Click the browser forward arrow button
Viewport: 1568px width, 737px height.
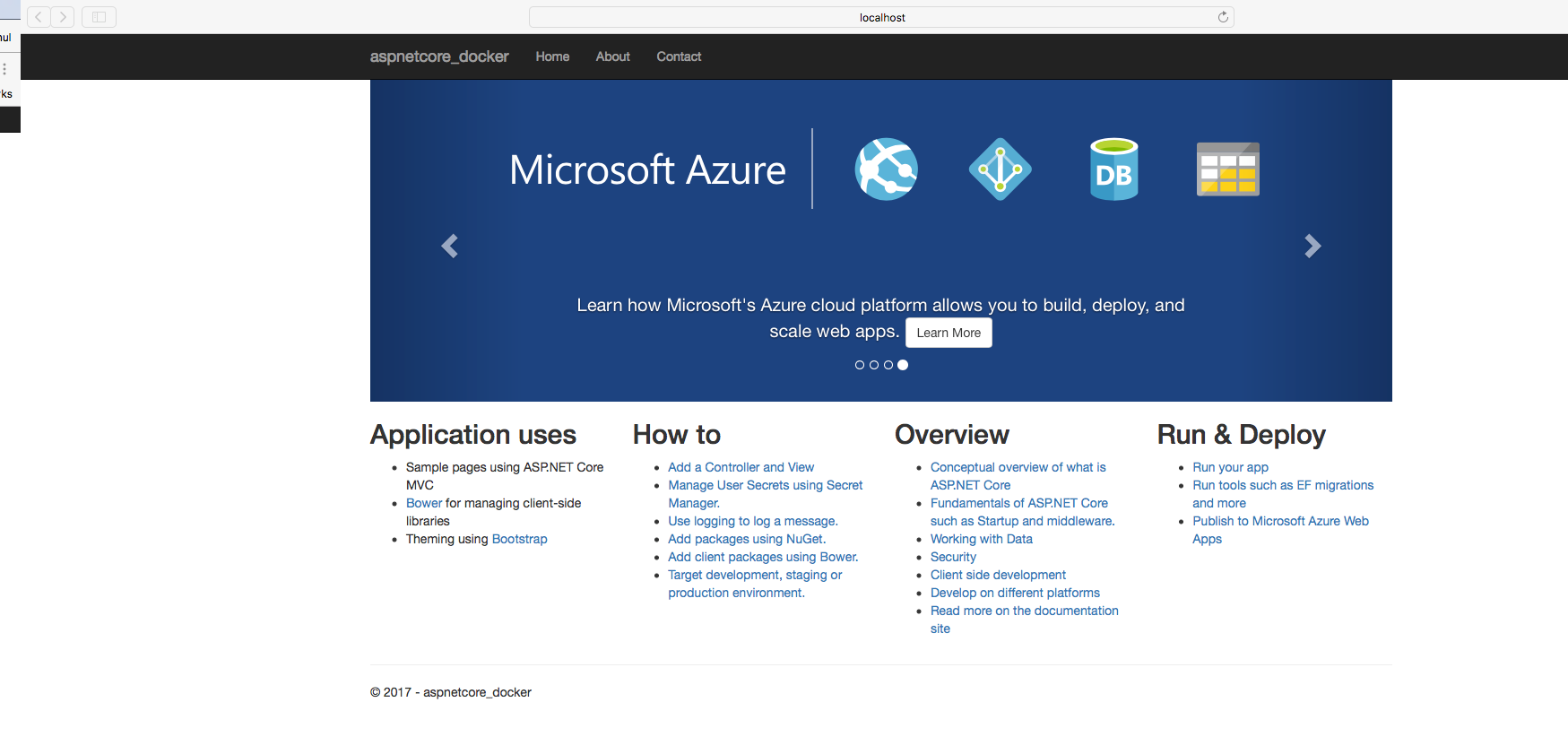pyautogui.click(x=63, y=17)
